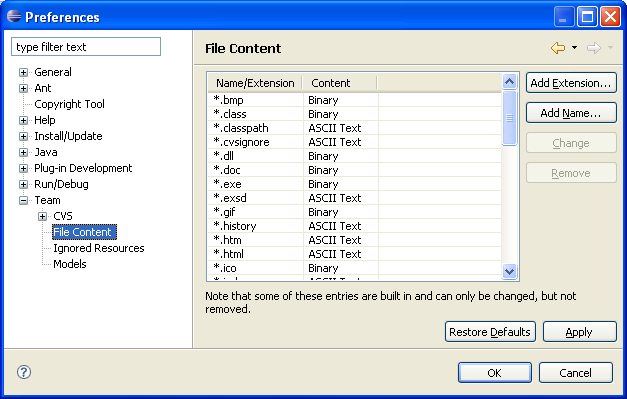The width and height of the screenshot is (627, 399).
Task: Select the *.classpath row
Action: tap(354, 128)
